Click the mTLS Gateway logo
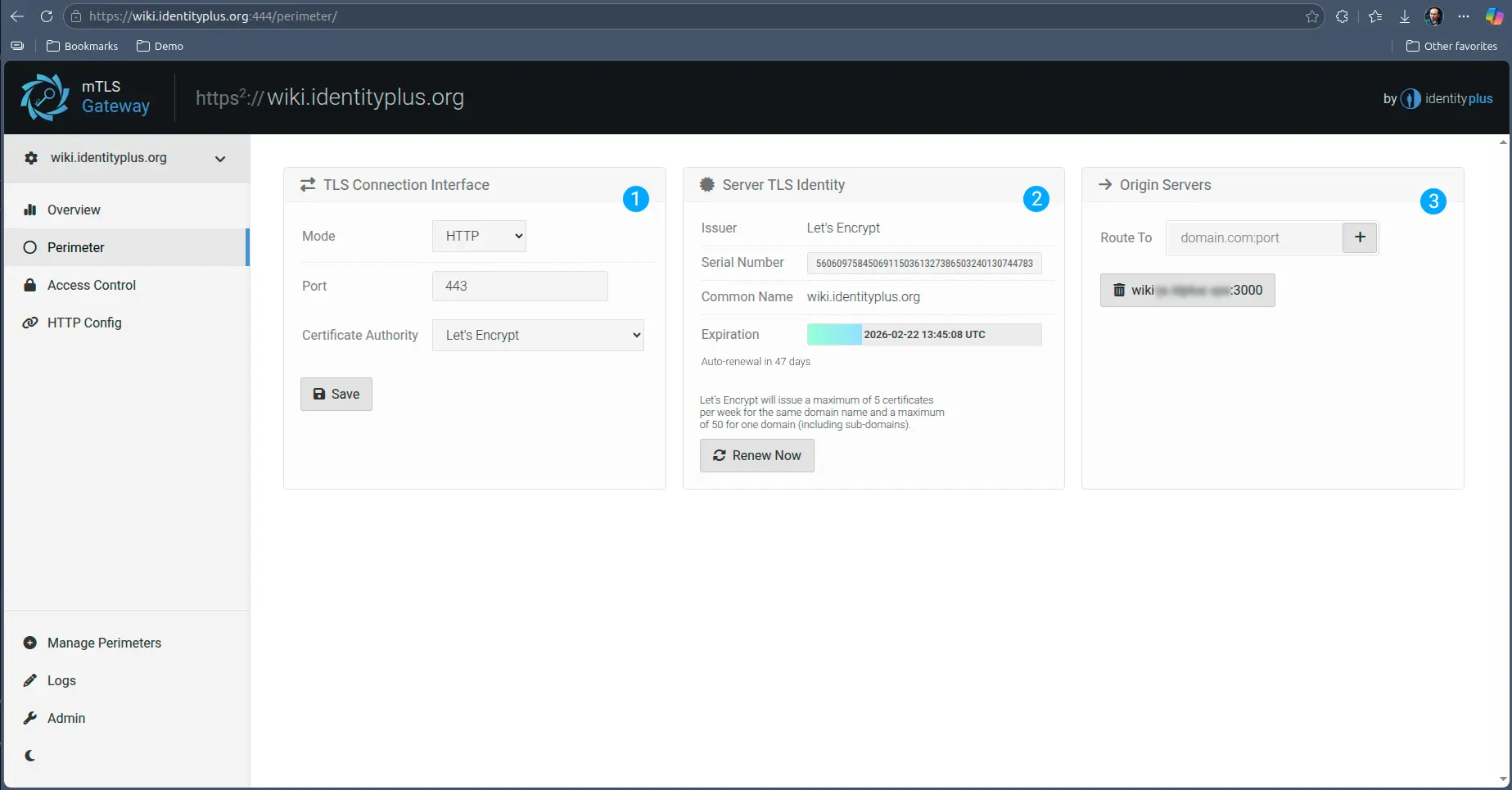Image resolution: width=1512 pixels, height=790 pixels. [43, 97]
